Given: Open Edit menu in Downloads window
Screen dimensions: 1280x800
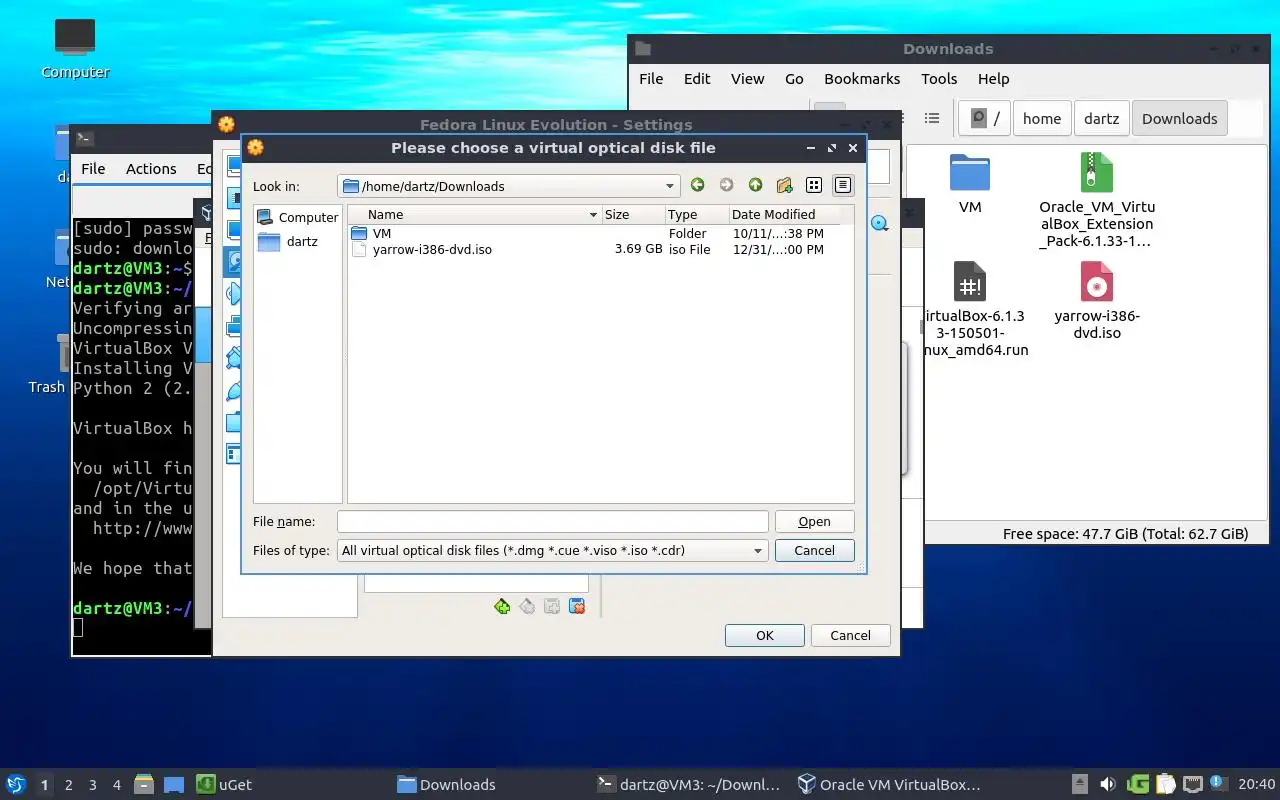Looking at the screenshot, I should click(x=697, y=78).
